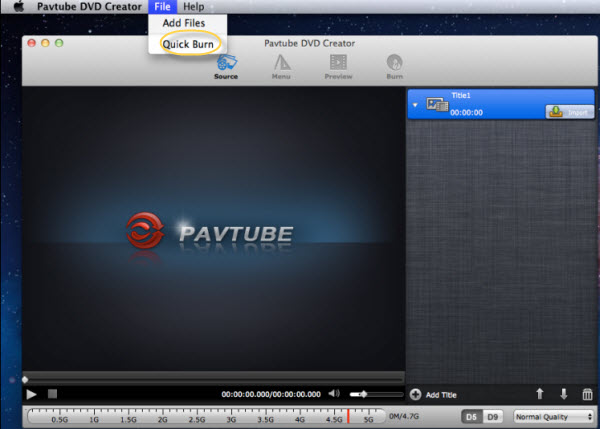Viewport: 600px width, 429px height.
Task: Delete the title with the trash icon
Action: 587,394
